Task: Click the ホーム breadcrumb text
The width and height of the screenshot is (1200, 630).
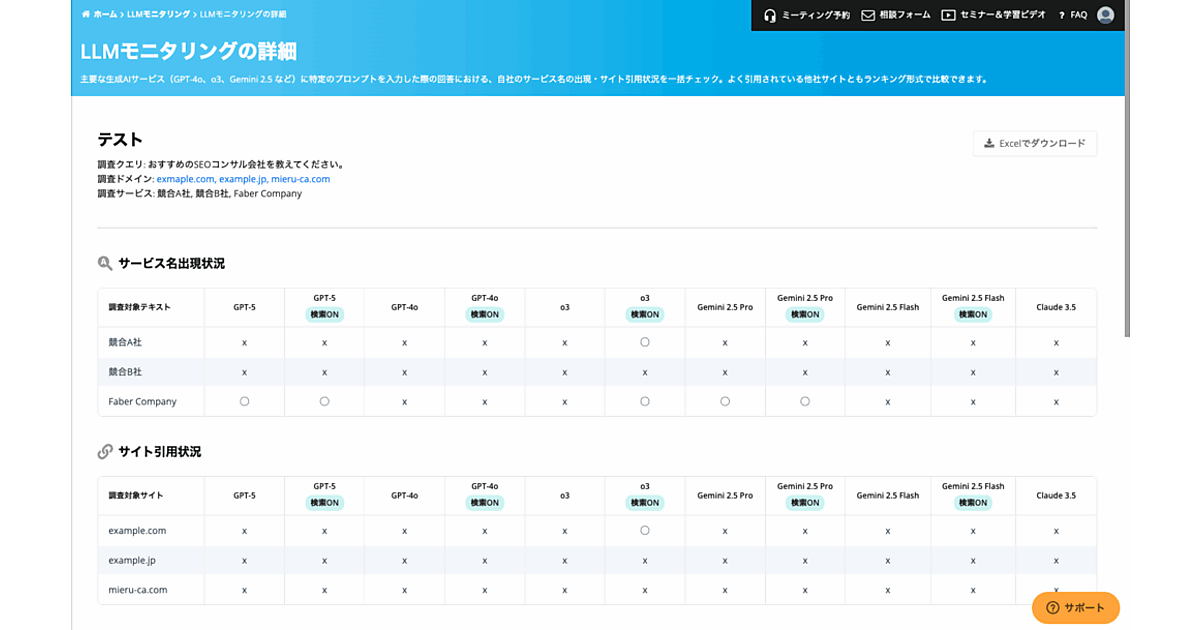Action: pos(105,15)
